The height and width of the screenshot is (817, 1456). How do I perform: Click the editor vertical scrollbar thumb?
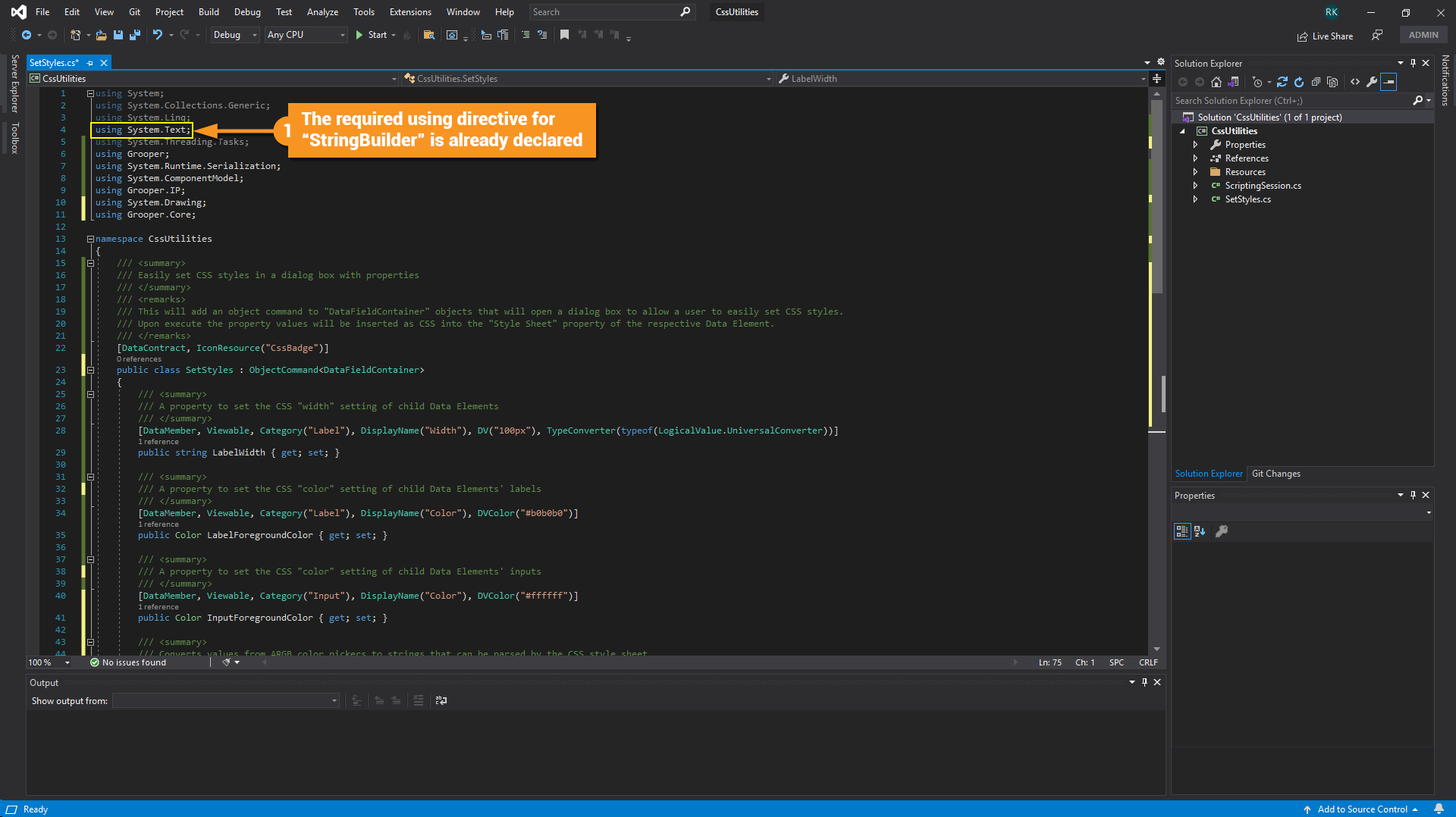point(1156,197)
